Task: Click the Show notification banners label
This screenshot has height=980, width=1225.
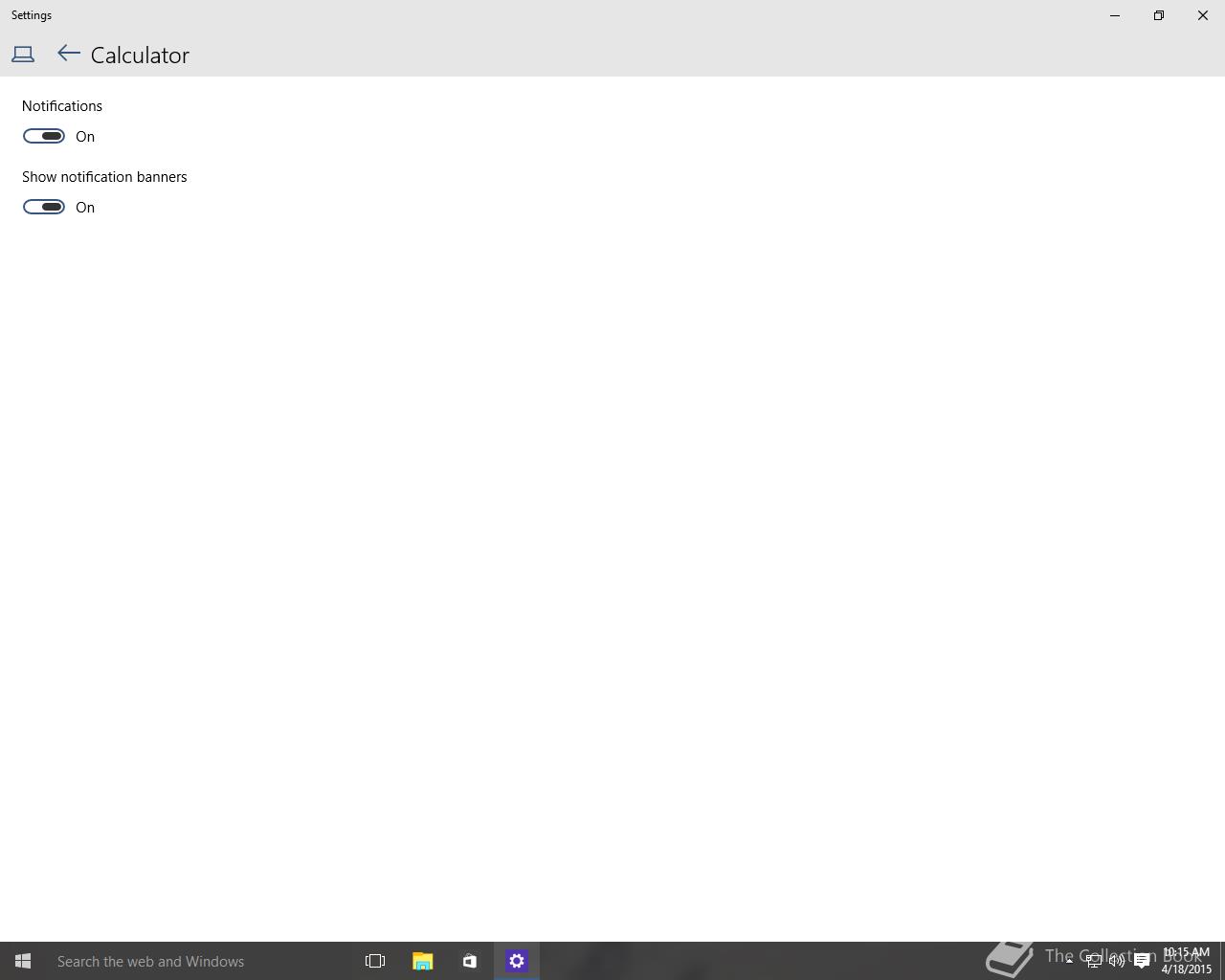Action: click(x=104, y=177)
